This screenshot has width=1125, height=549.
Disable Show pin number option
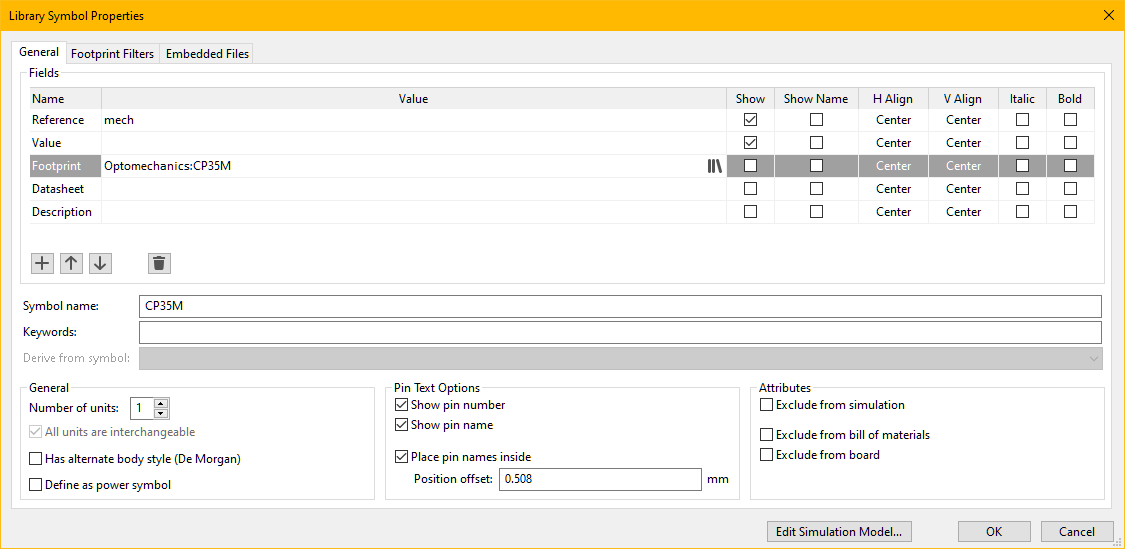[402, 405]
